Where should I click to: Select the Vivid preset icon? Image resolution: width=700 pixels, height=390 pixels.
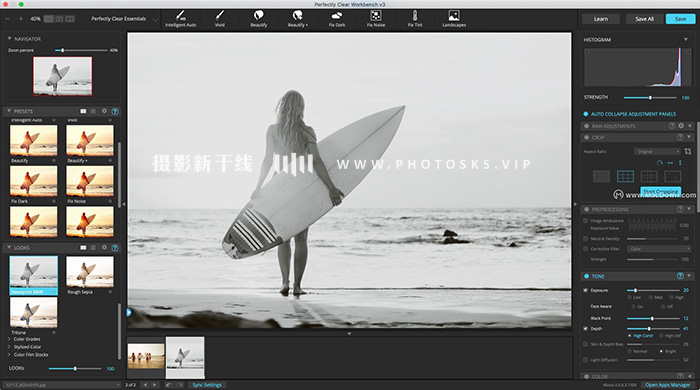tap(220, 19)
